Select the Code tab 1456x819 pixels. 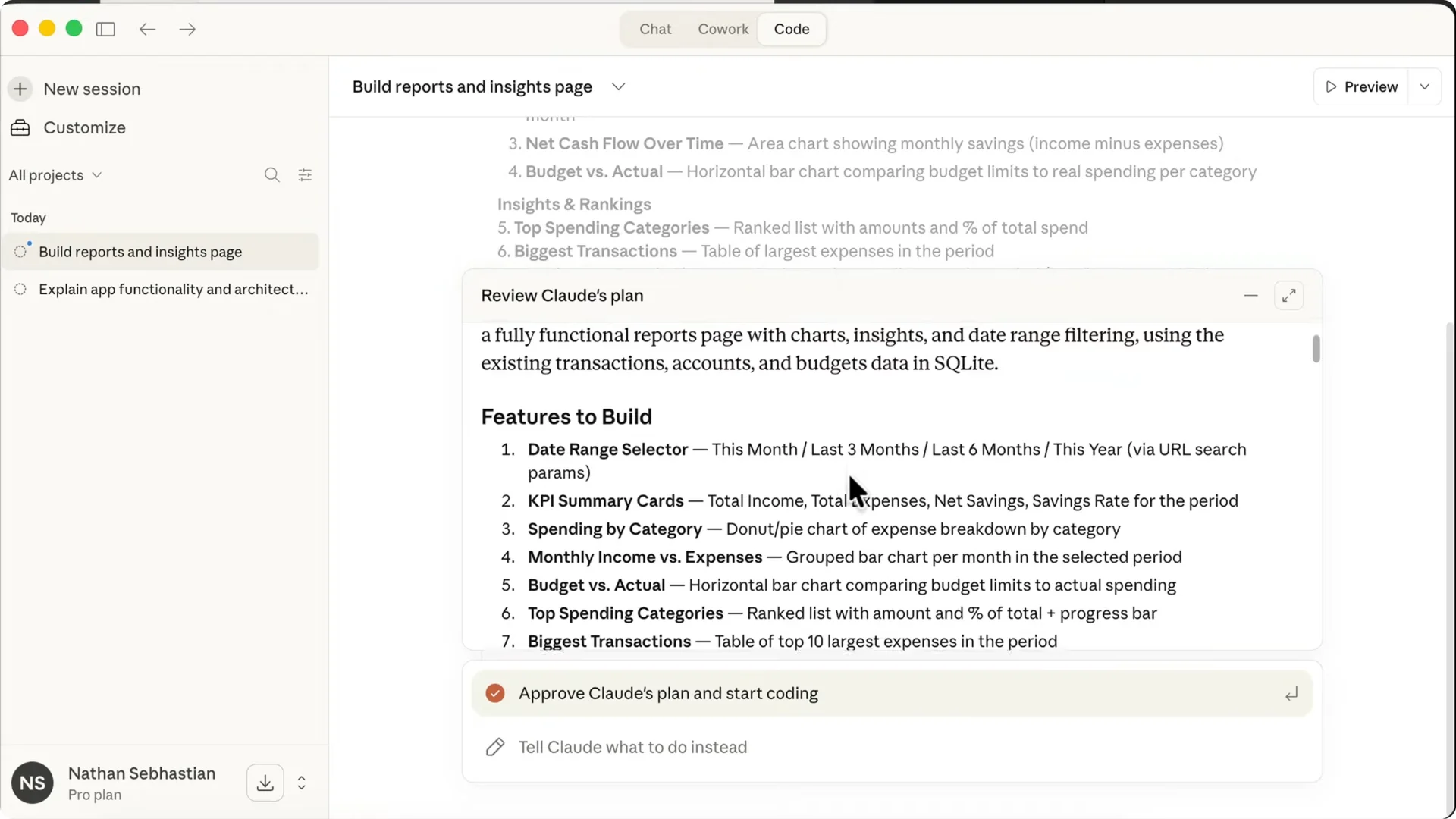pos(792,29)
